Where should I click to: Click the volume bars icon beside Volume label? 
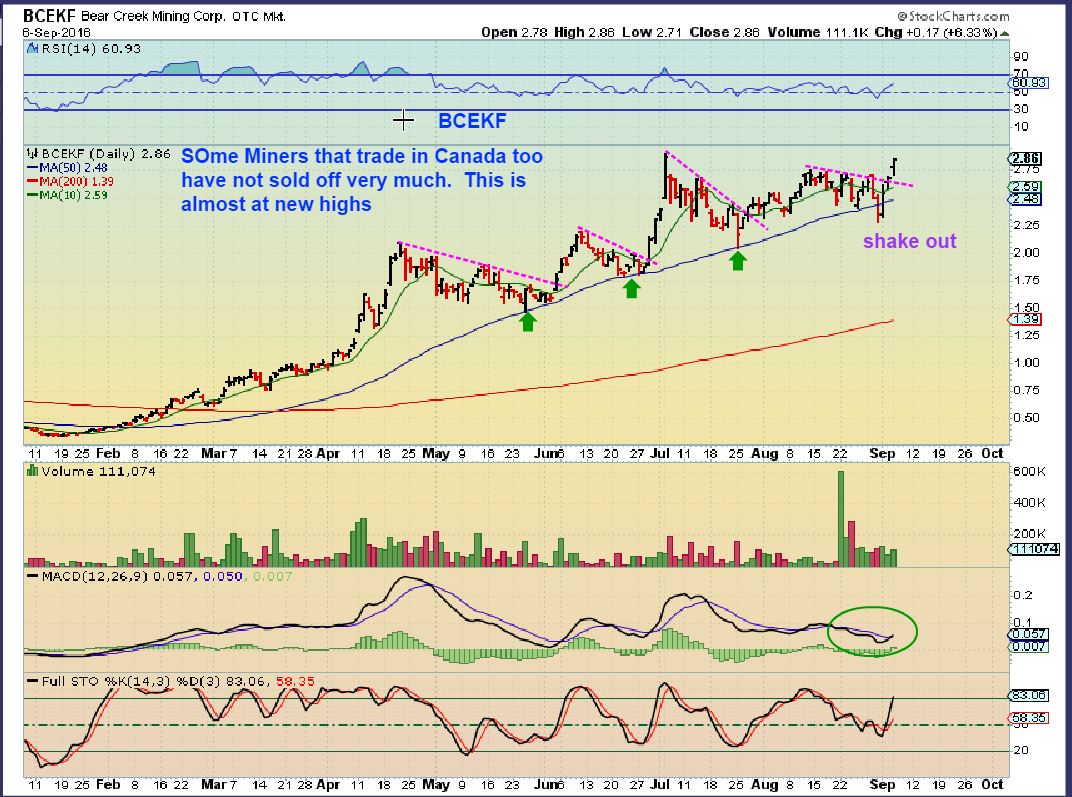point(32,471)
